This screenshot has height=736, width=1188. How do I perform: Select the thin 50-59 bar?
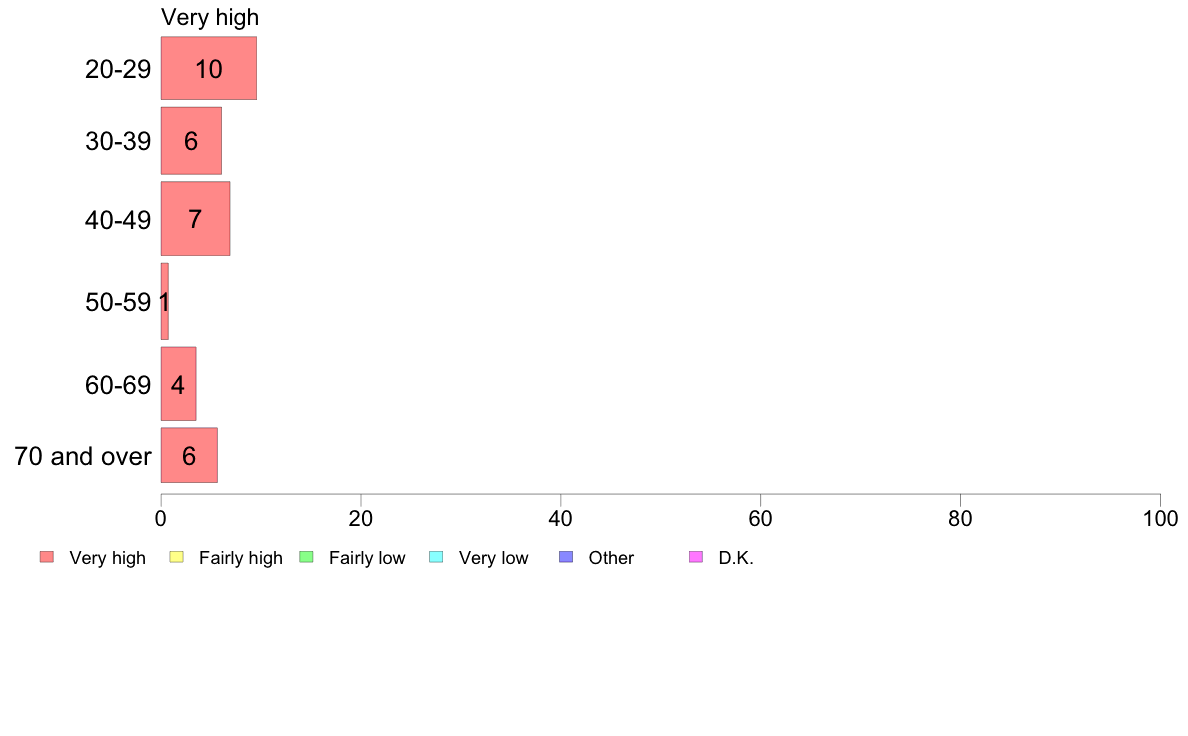pyautogui.click(x=164, y=302)
